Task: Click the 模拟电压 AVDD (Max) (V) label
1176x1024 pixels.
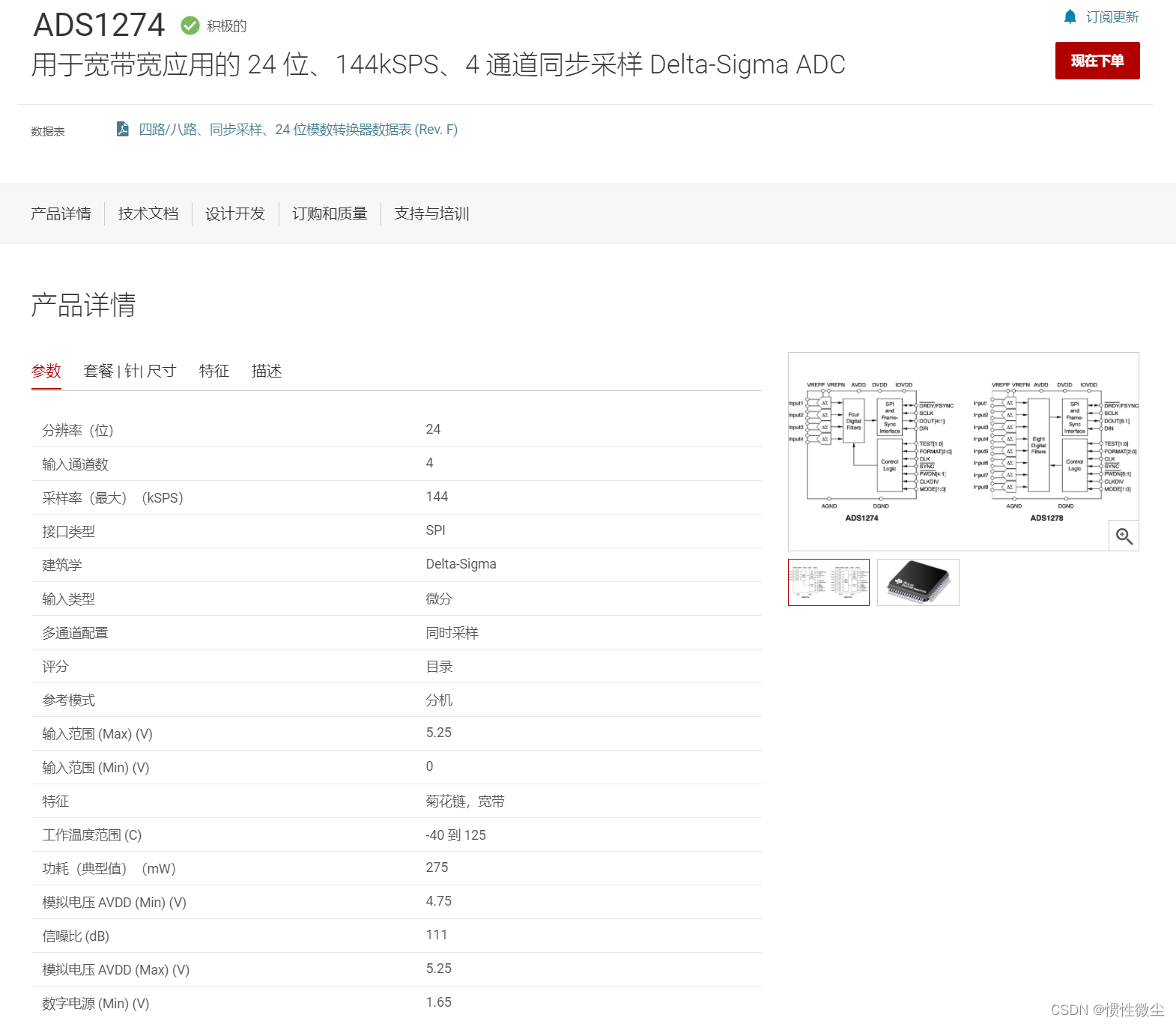Action: click(116, 969)
